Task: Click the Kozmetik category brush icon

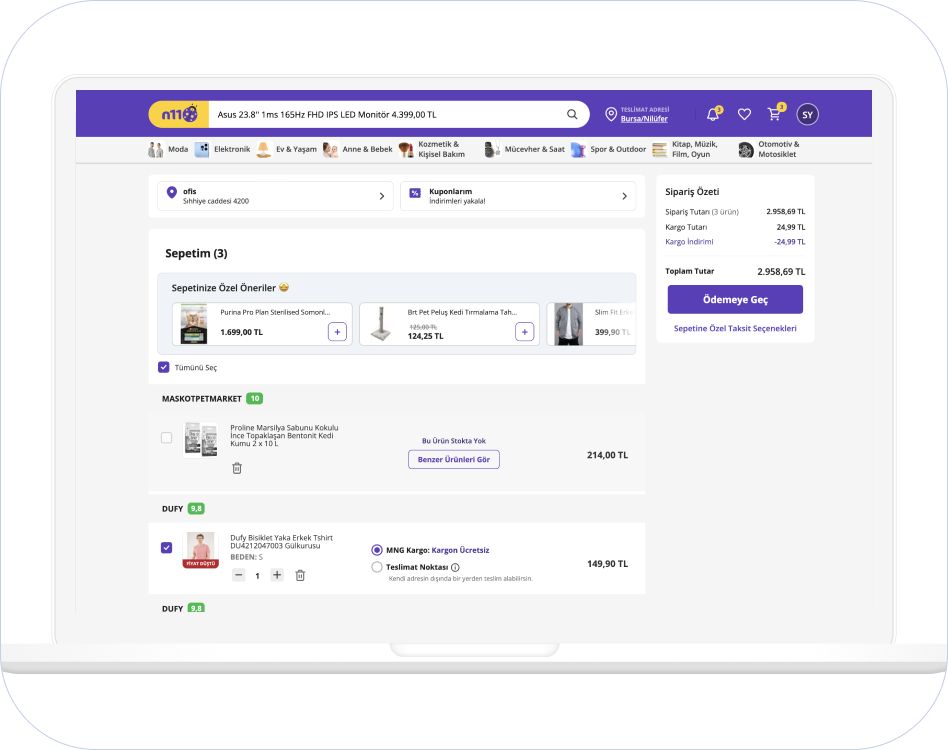Action: [x=406, y=149]
